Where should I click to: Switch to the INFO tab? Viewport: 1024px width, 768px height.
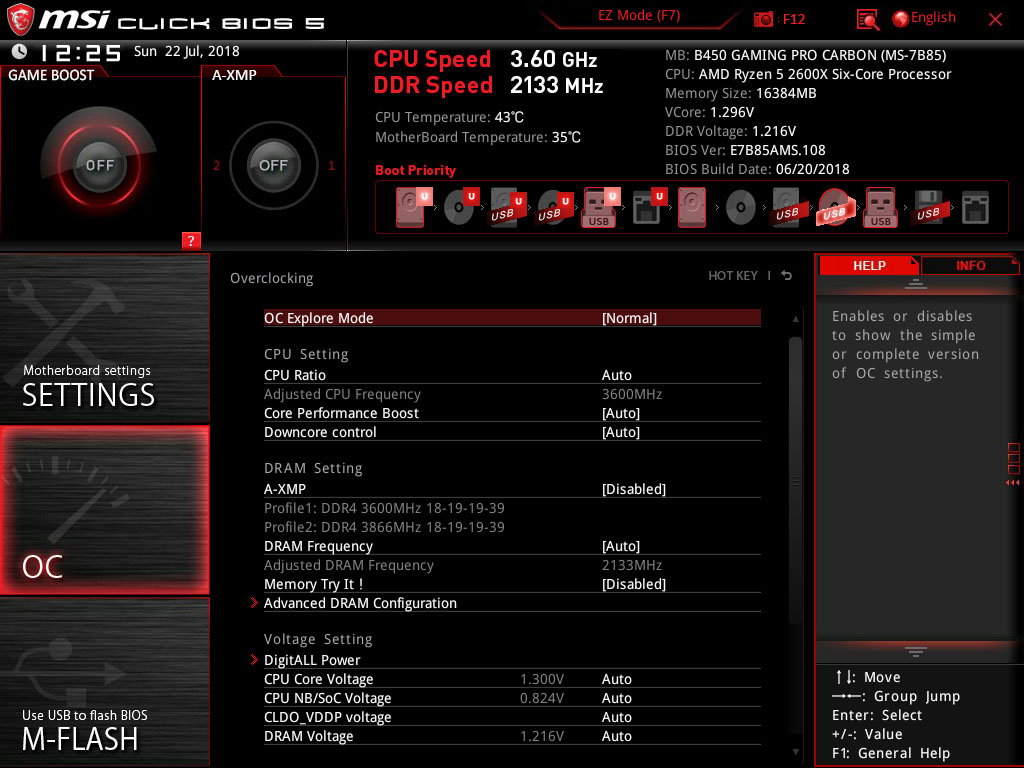[969, 265]
